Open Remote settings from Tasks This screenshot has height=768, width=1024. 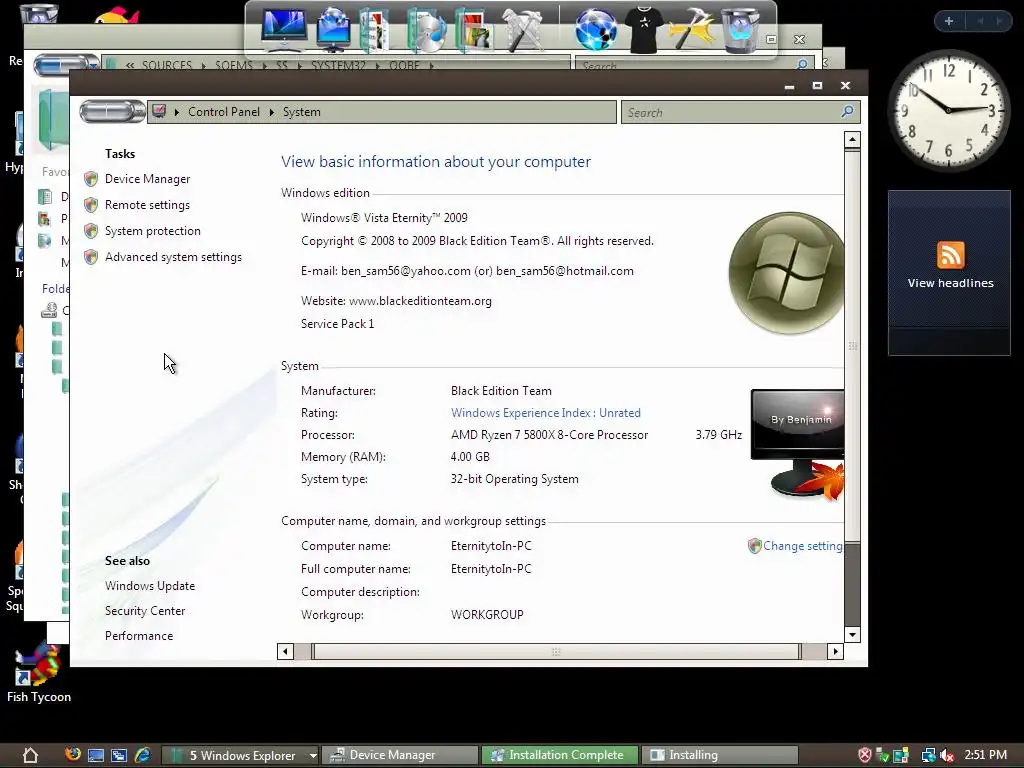click(148, 205)
